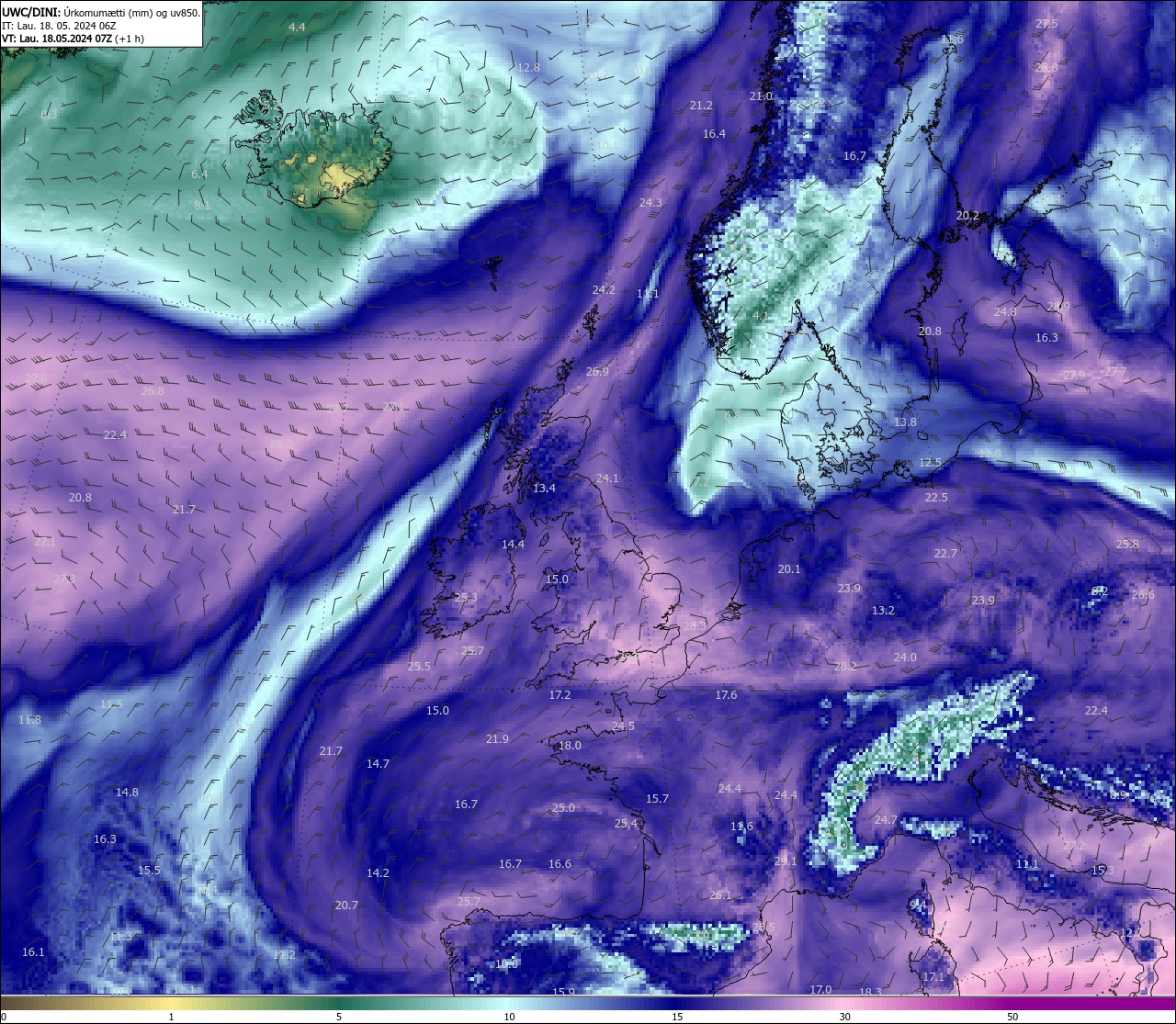
Task: Click the map value '11.8'
Action: pos(29,720)
